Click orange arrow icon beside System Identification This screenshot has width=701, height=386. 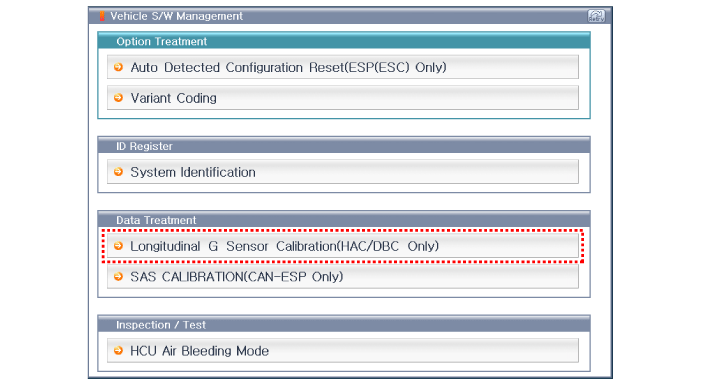point(118,172)
